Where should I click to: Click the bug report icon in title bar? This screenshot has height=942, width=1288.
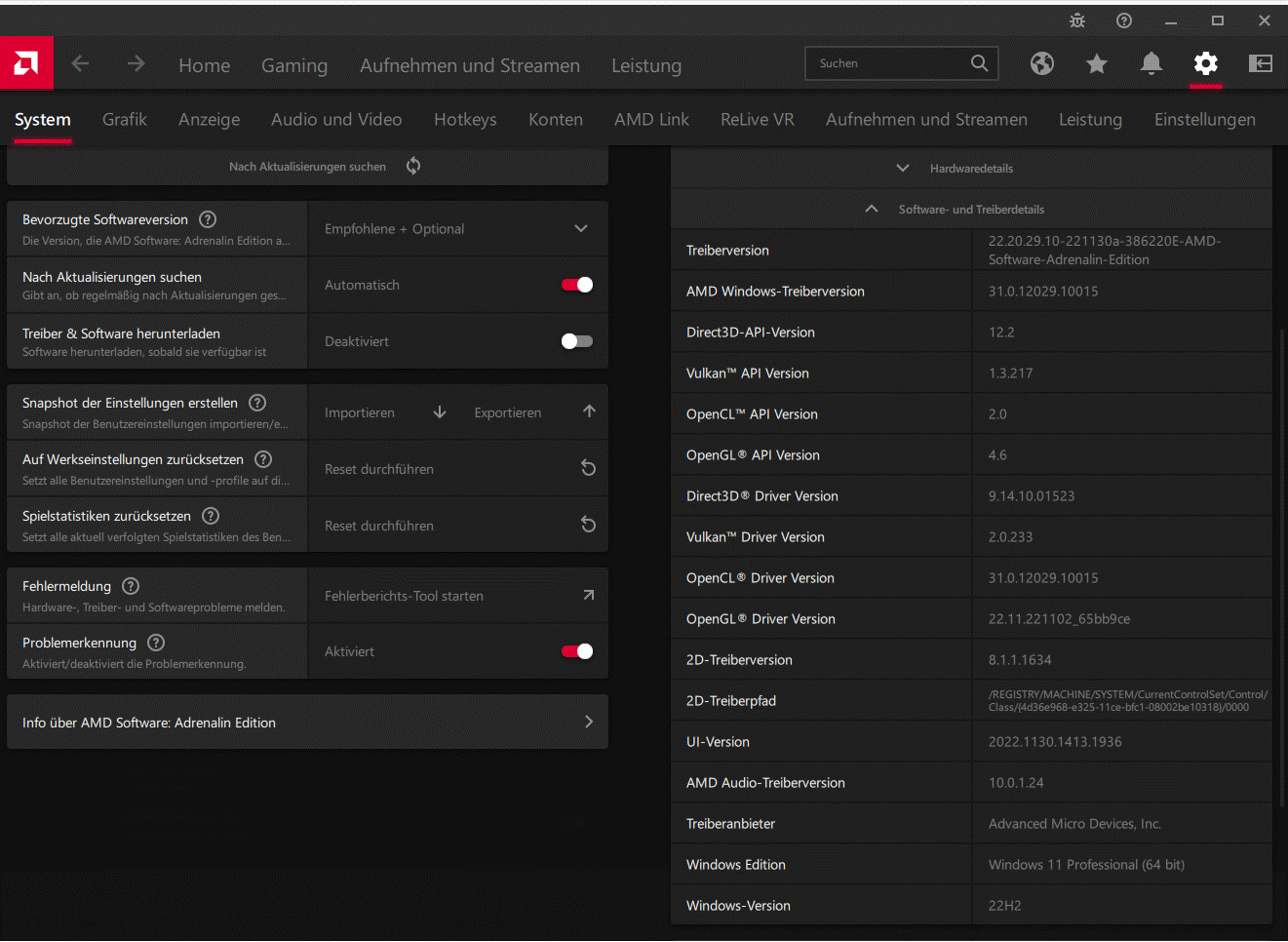pyautogui.click(x=1077, y=20)
